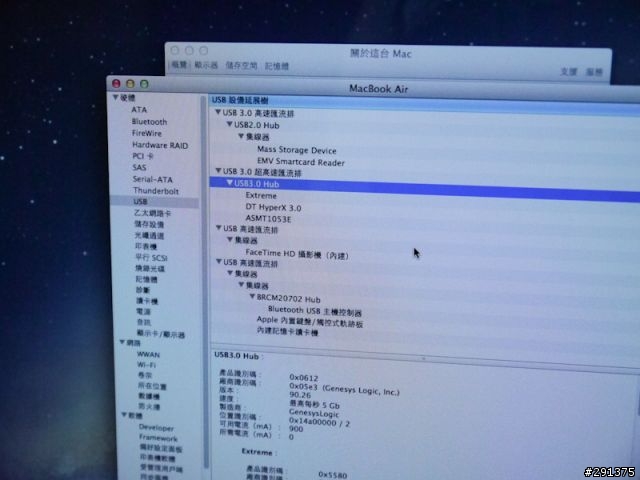Select 乙太網路卡 in the sidebar

pos(153,213)
